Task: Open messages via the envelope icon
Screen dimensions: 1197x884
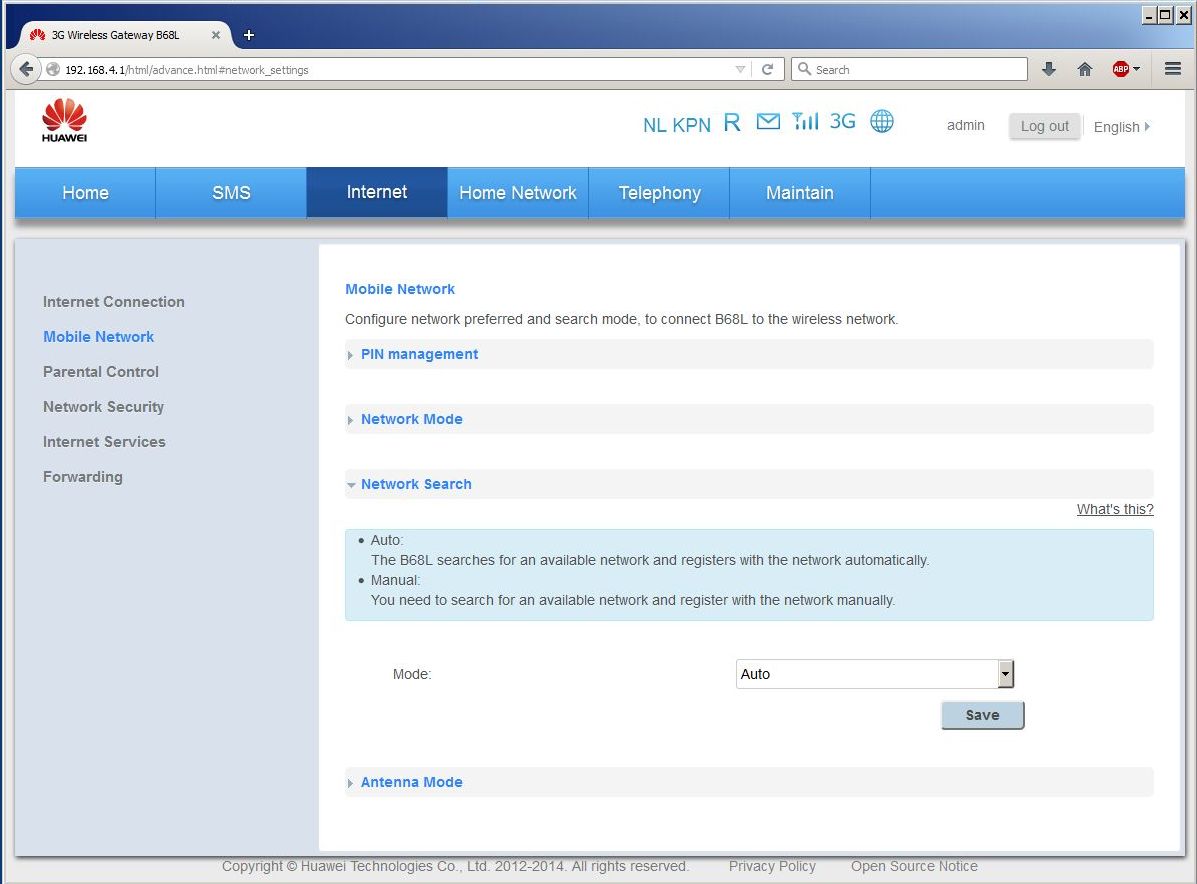Action: pos(768,121)
